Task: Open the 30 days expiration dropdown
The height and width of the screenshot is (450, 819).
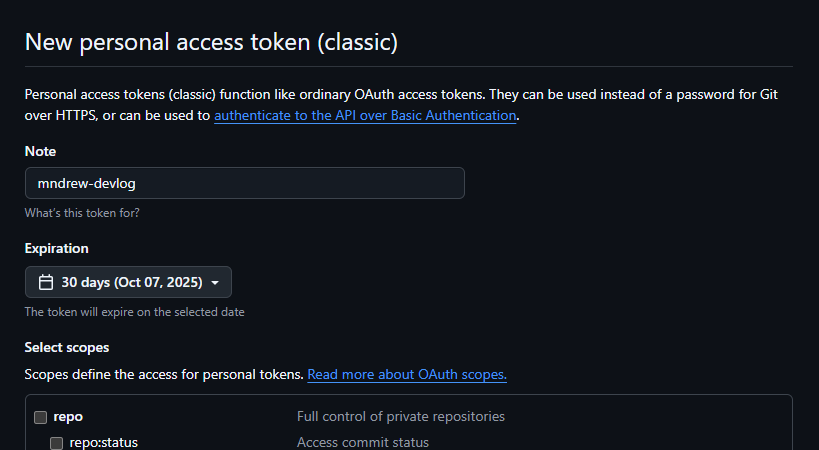Action: click(x=128, y=283)
